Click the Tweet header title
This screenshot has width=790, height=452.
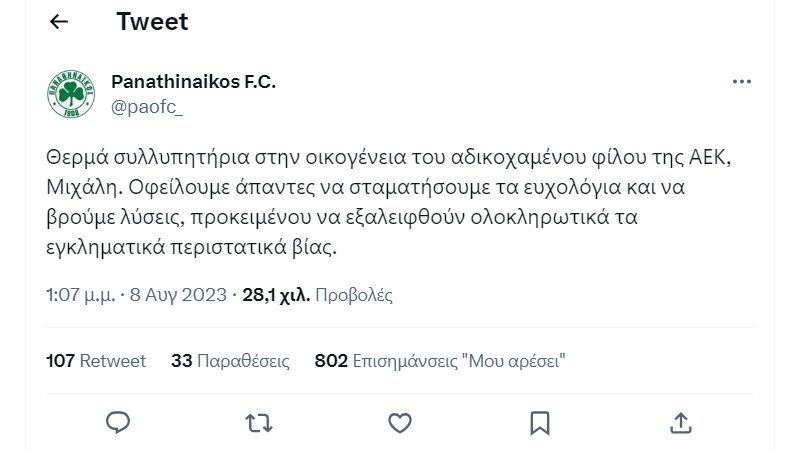click(152, 22)
